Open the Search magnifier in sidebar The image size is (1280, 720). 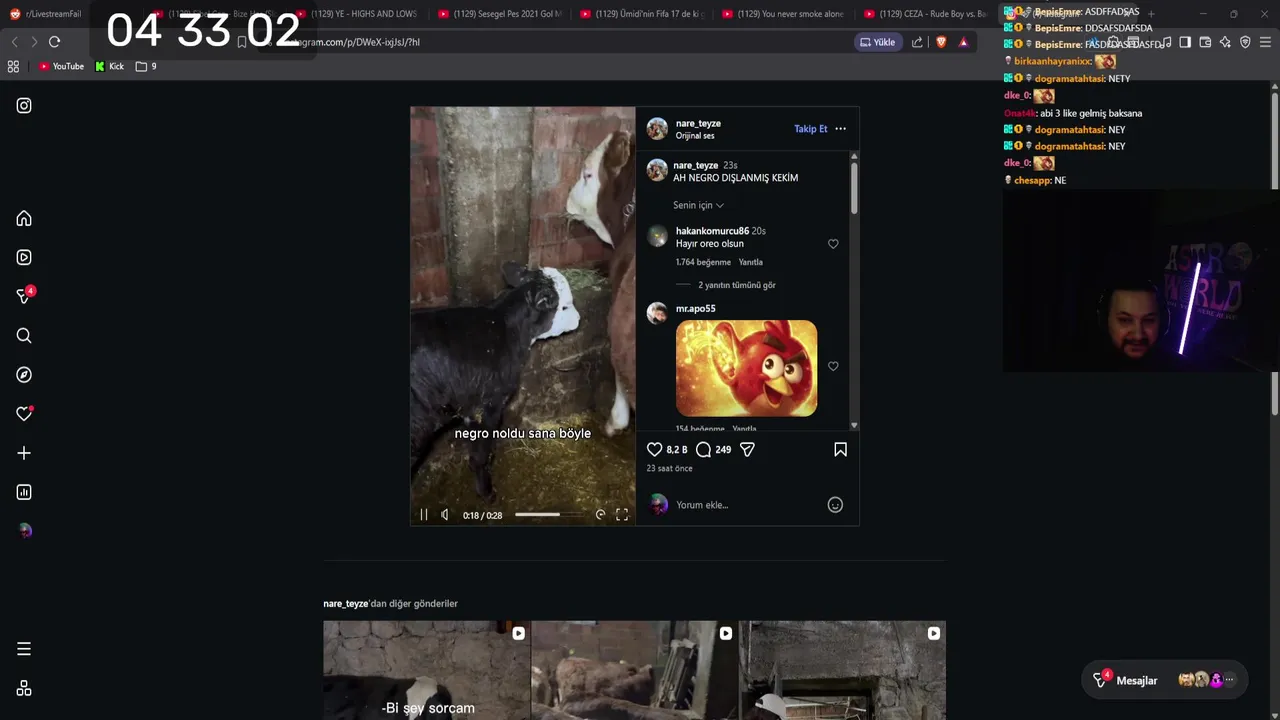click(x=24, y=335)
